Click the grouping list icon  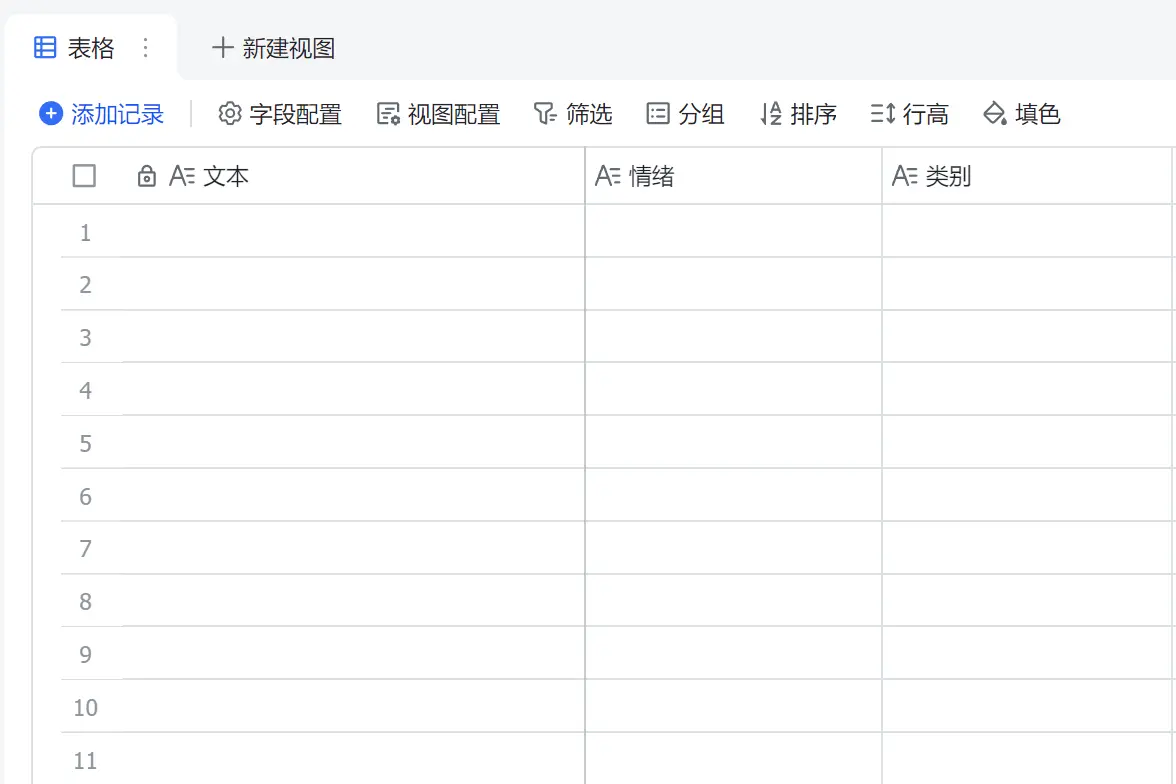pyautogui.click(x=658, y=114)
